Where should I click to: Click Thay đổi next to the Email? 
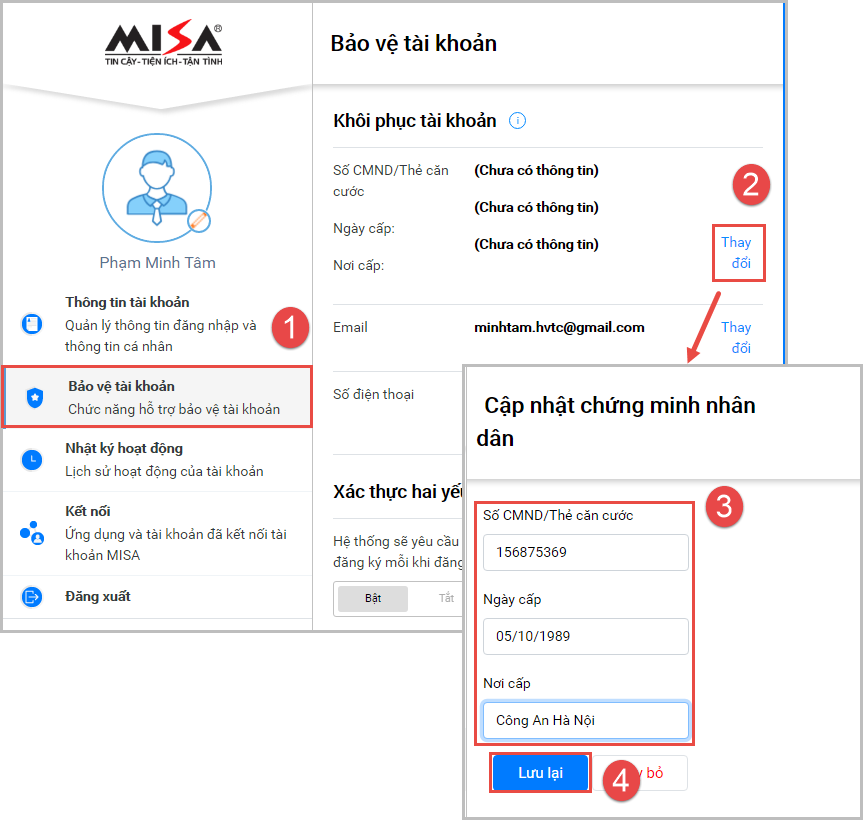tap(736, 337)
